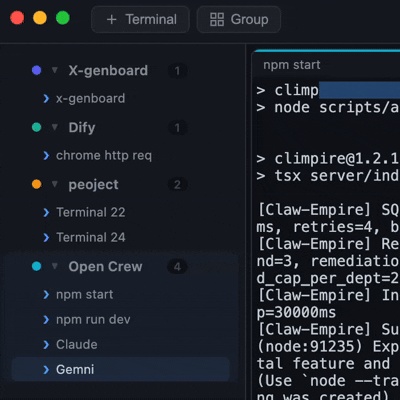Click the 'node scripts/a' terminal line
Viewport: 400px width, 400px height.
pos(328,107)
